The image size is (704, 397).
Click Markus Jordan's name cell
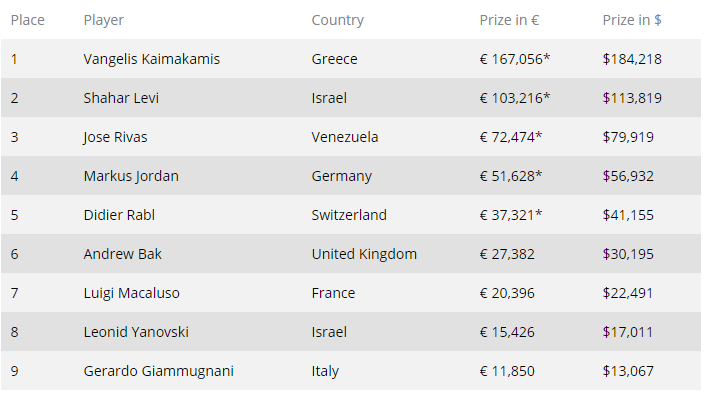click(x=131, y=176)
